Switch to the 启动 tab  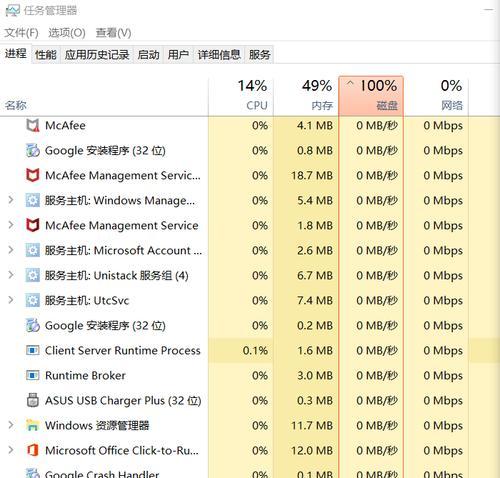148,54
